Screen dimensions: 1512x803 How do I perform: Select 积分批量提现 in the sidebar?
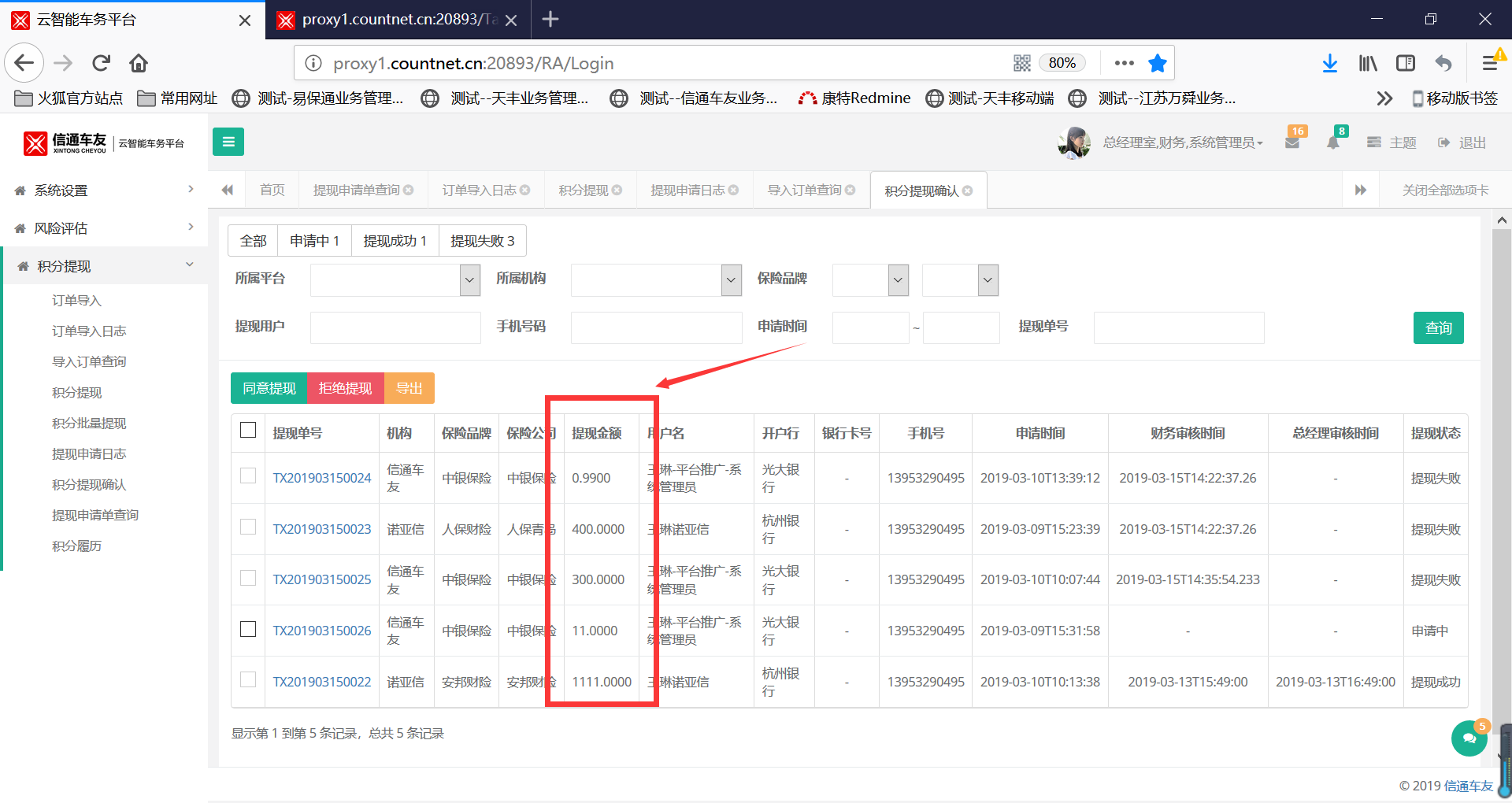click(x=89, y=424)
